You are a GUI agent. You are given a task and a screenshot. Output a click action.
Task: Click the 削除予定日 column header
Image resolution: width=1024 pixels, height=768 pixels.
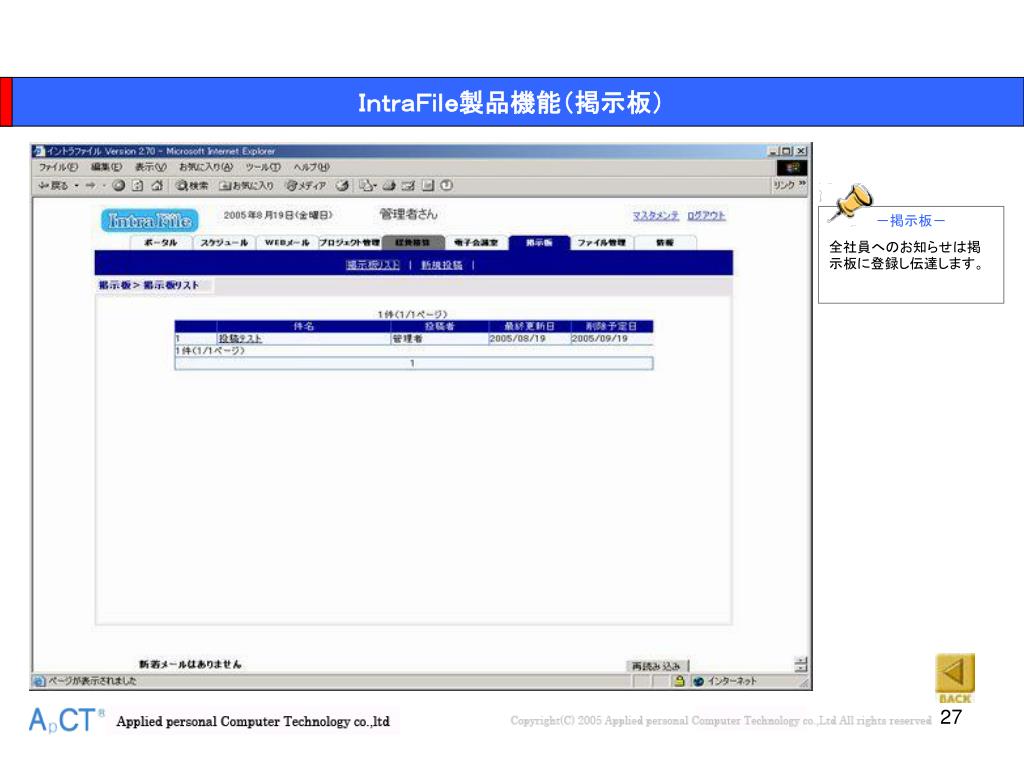click(x=612, y=326)
